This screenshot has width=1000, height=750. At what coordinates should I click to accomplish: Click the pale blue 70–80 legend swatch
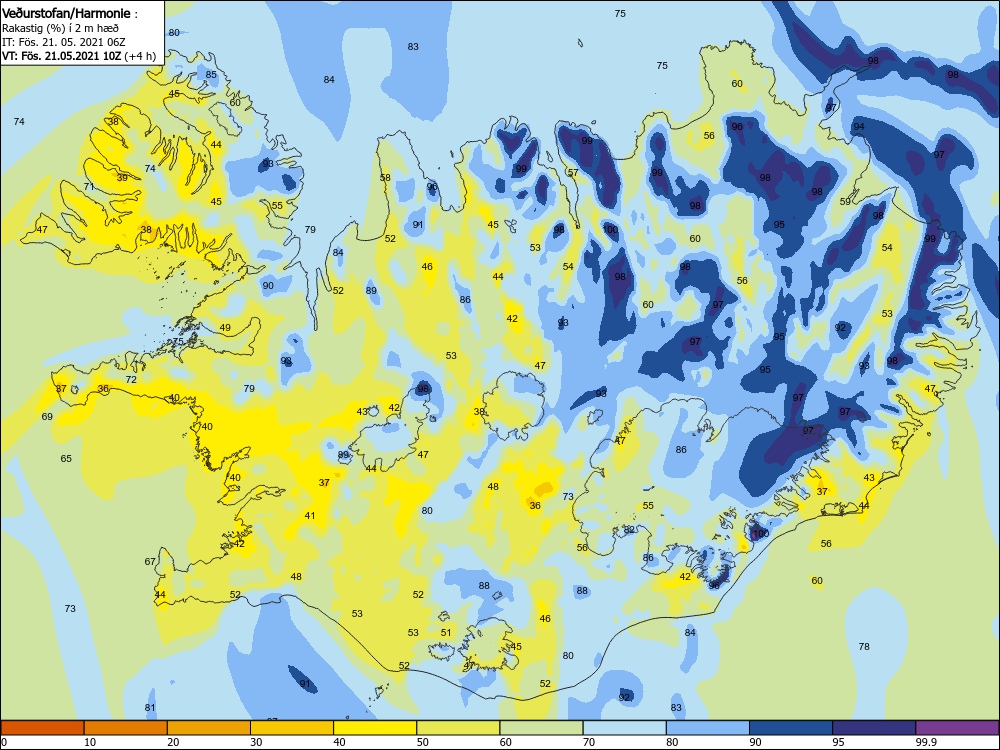pyautogui.click(x=624, y=728)
